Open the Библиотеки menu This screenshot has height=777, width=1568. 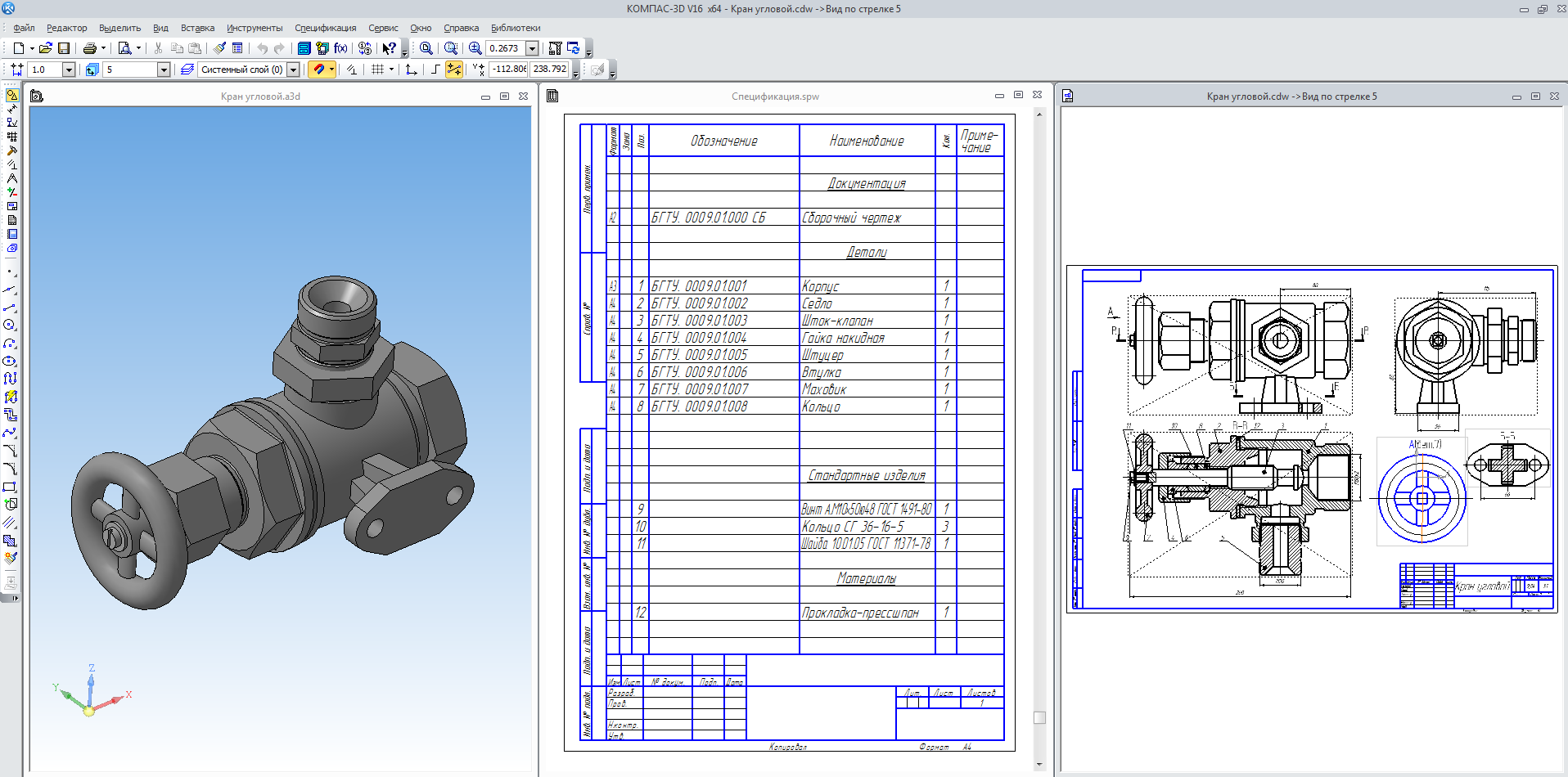(516, 28)
